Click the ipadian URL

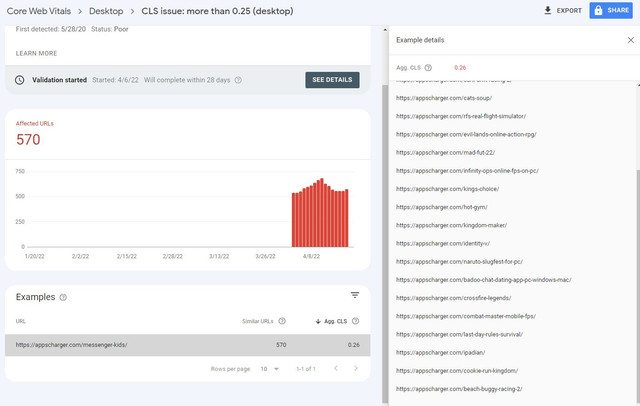(440, 353)
